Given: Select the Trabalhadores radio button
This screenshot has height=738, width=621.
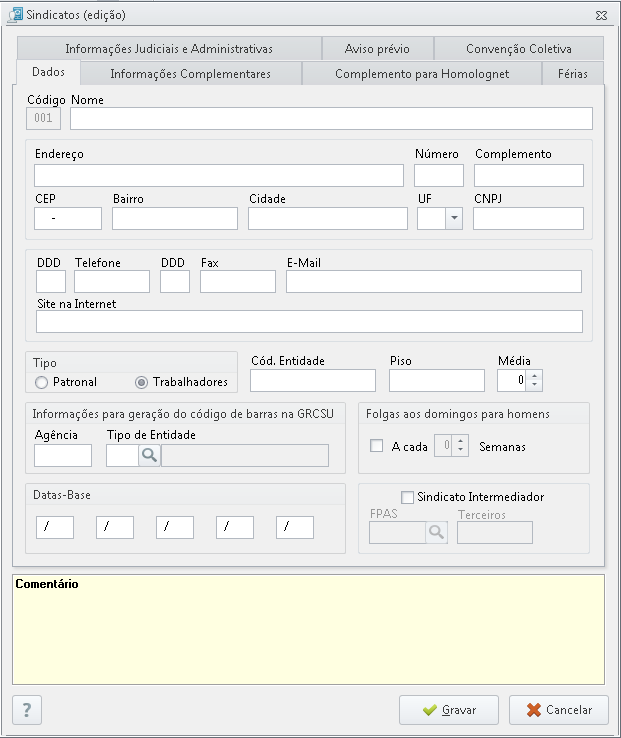Looking at the screenshot, I should point(141,382).
